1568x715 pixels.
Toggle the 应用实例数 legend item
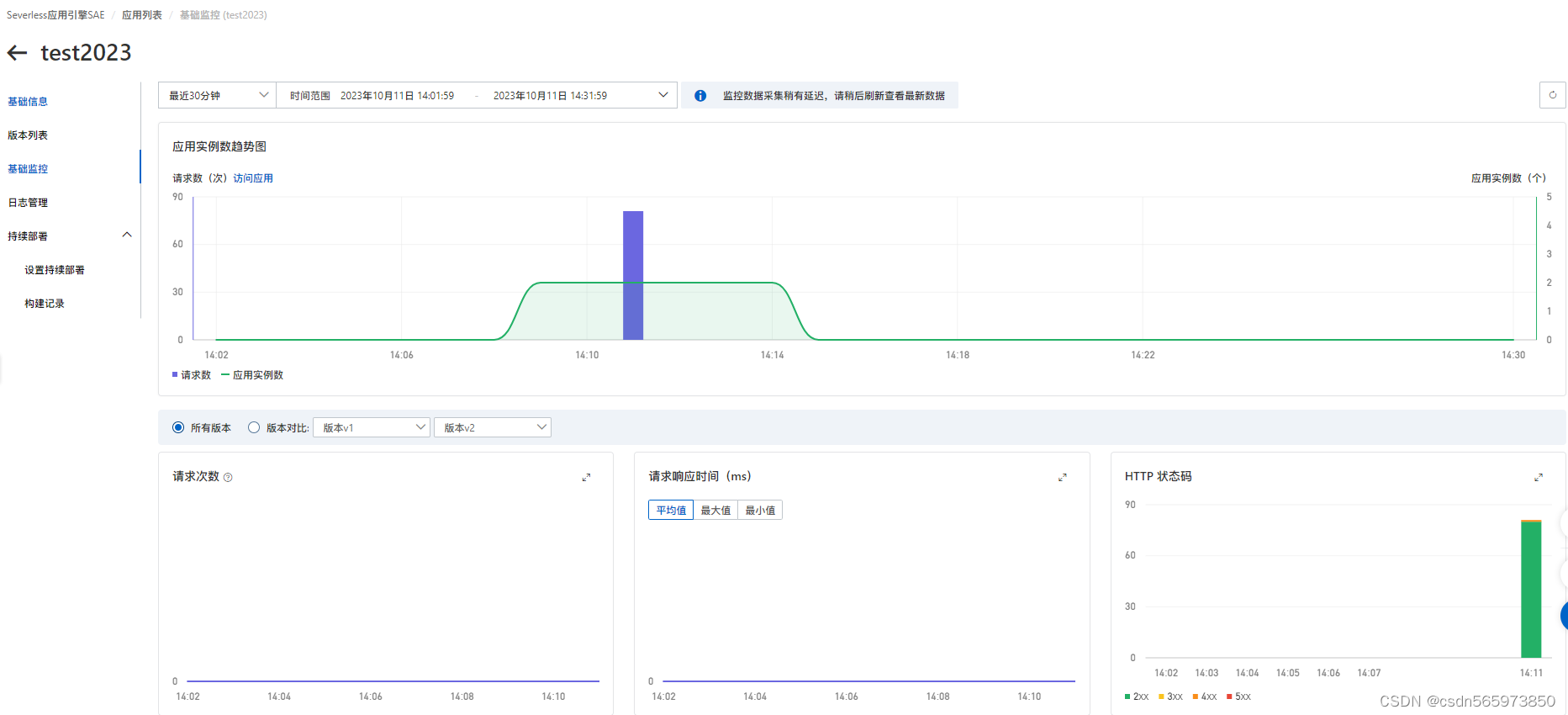pyautogui.click(x=252, y=375)
